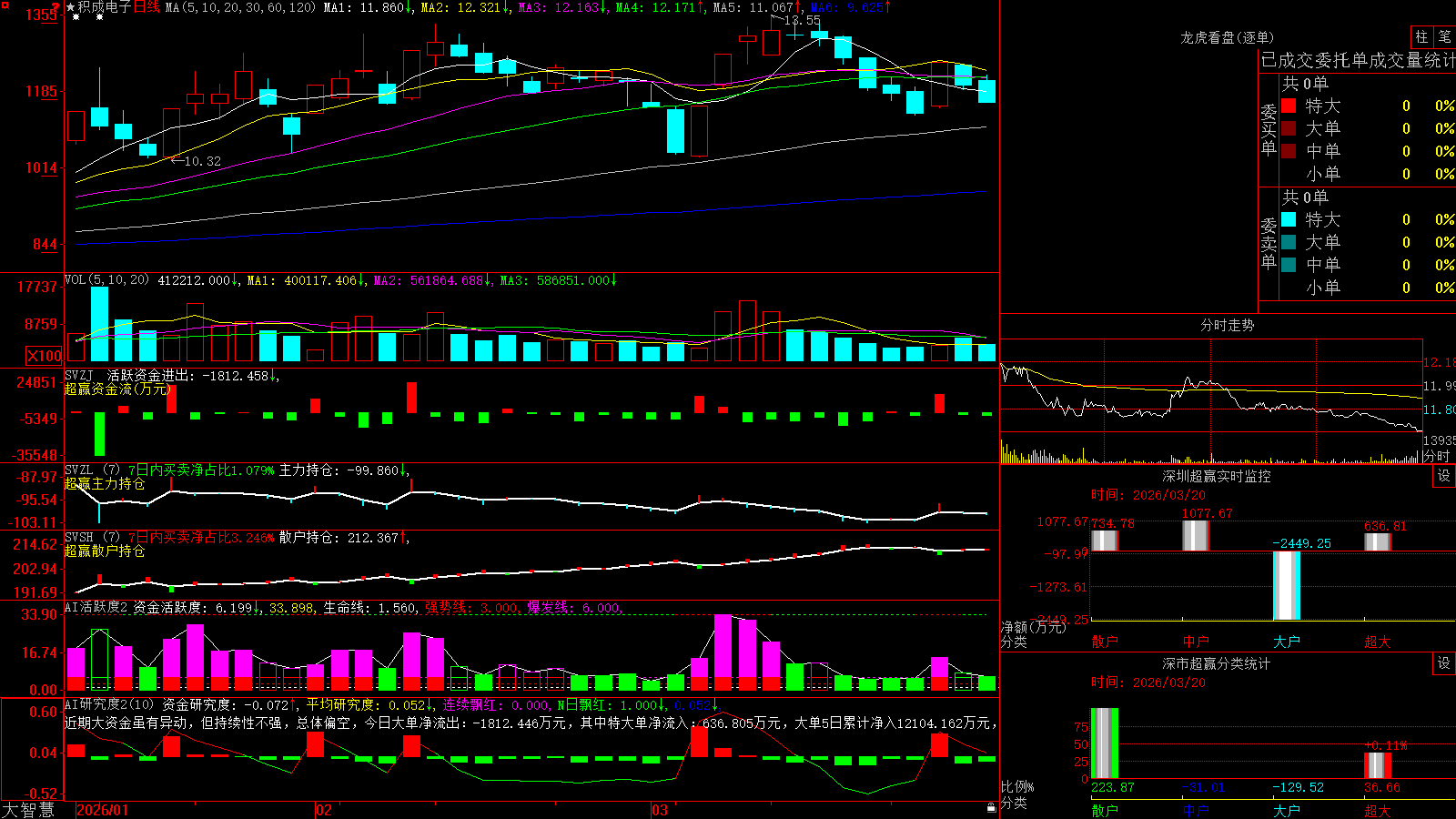
Task: Click the 大智慧 logo in the bottom-left corner
Action: (x=28, y=810)
